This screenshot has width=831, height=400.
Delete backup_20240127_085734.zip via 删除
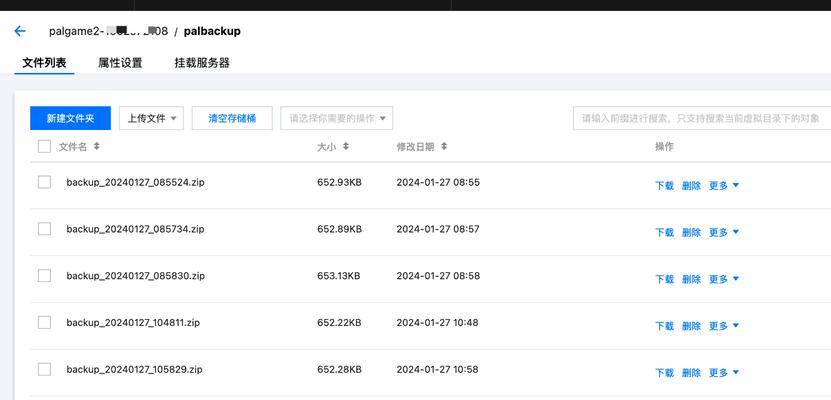click(x=691, y=232)
